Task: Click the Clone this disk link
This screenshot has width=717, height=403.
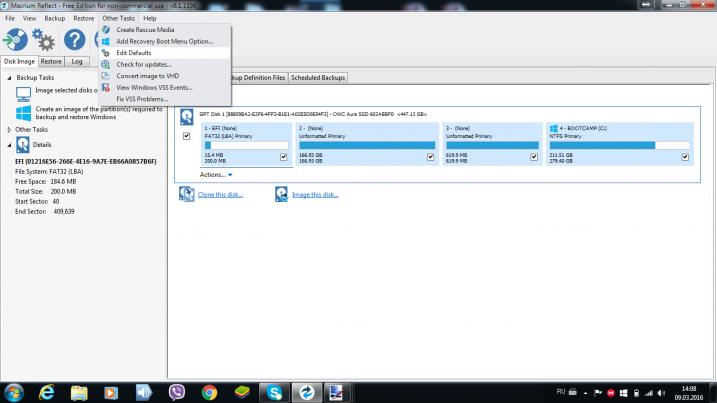Action: (x=220, y=195)
